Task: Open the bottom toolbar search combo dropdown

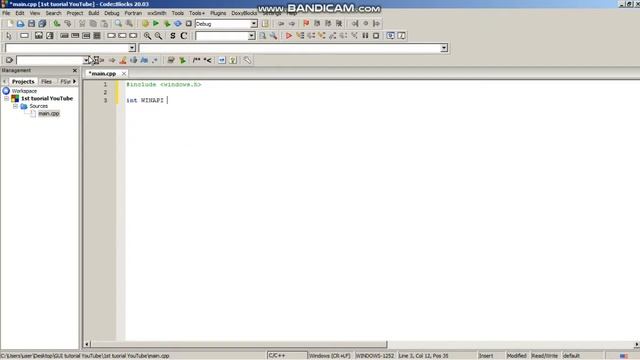Action: [87, 60]
